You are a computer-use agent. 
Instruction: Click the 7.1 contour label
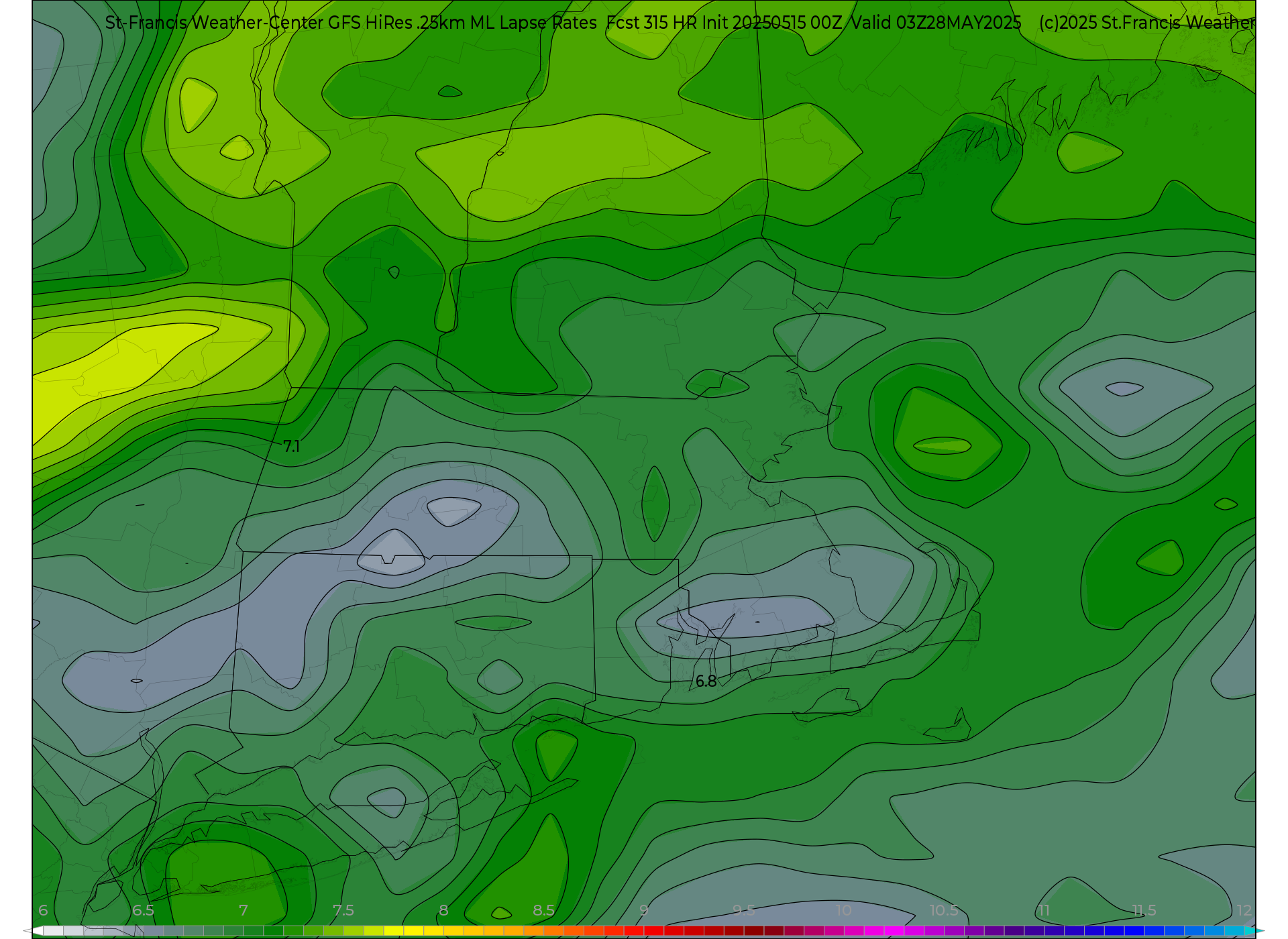(x=292, y=447)
